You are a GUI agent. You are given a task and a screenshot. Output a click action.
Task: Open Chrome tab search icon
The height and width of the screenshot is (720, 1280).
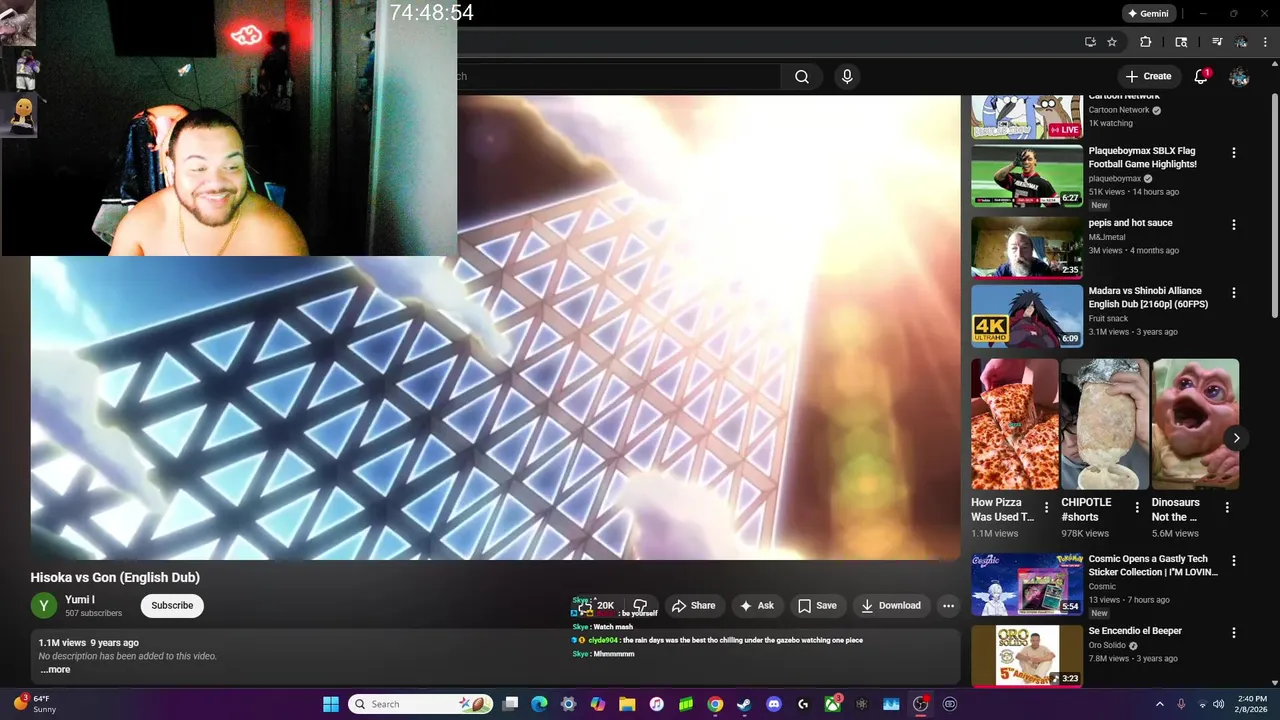click(1181, 42)
